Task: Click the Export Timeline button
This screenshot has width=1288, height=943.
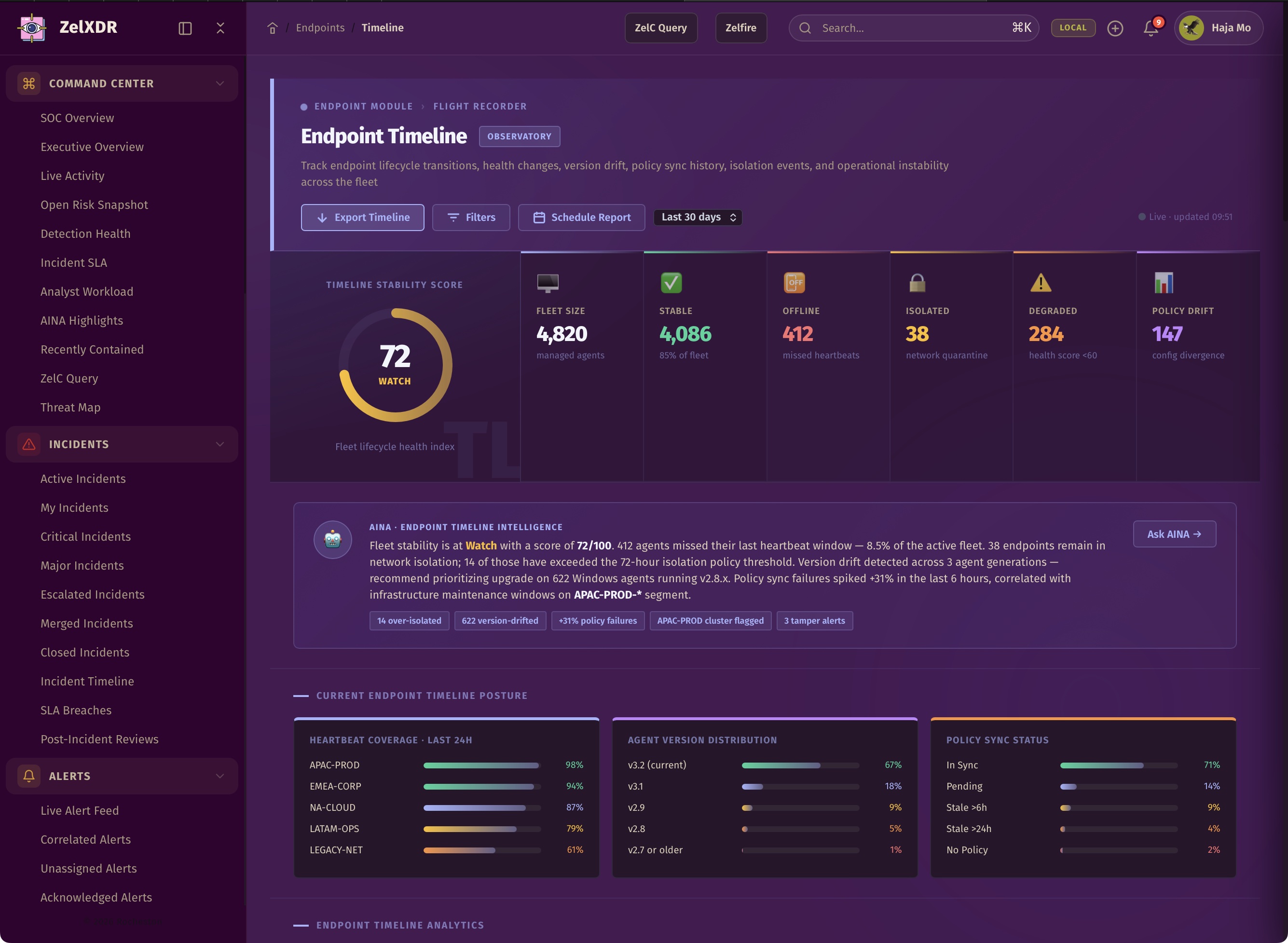Action: coord(362,217)
